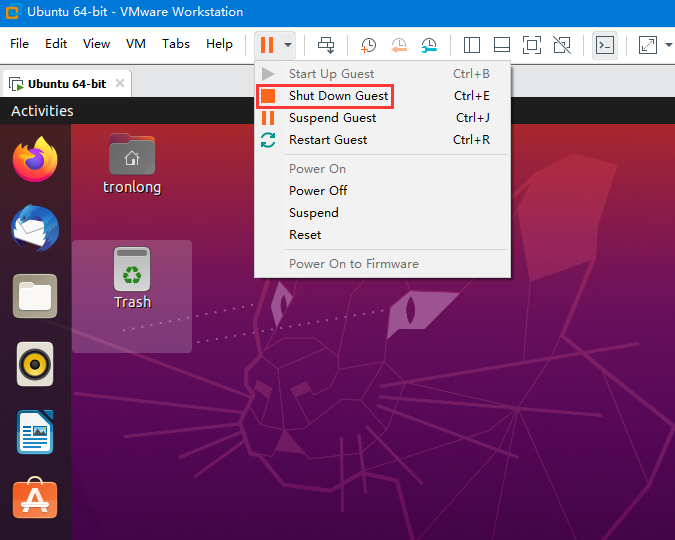Enter full screen mode icon
Screen dimensions: 675x540
532,45
